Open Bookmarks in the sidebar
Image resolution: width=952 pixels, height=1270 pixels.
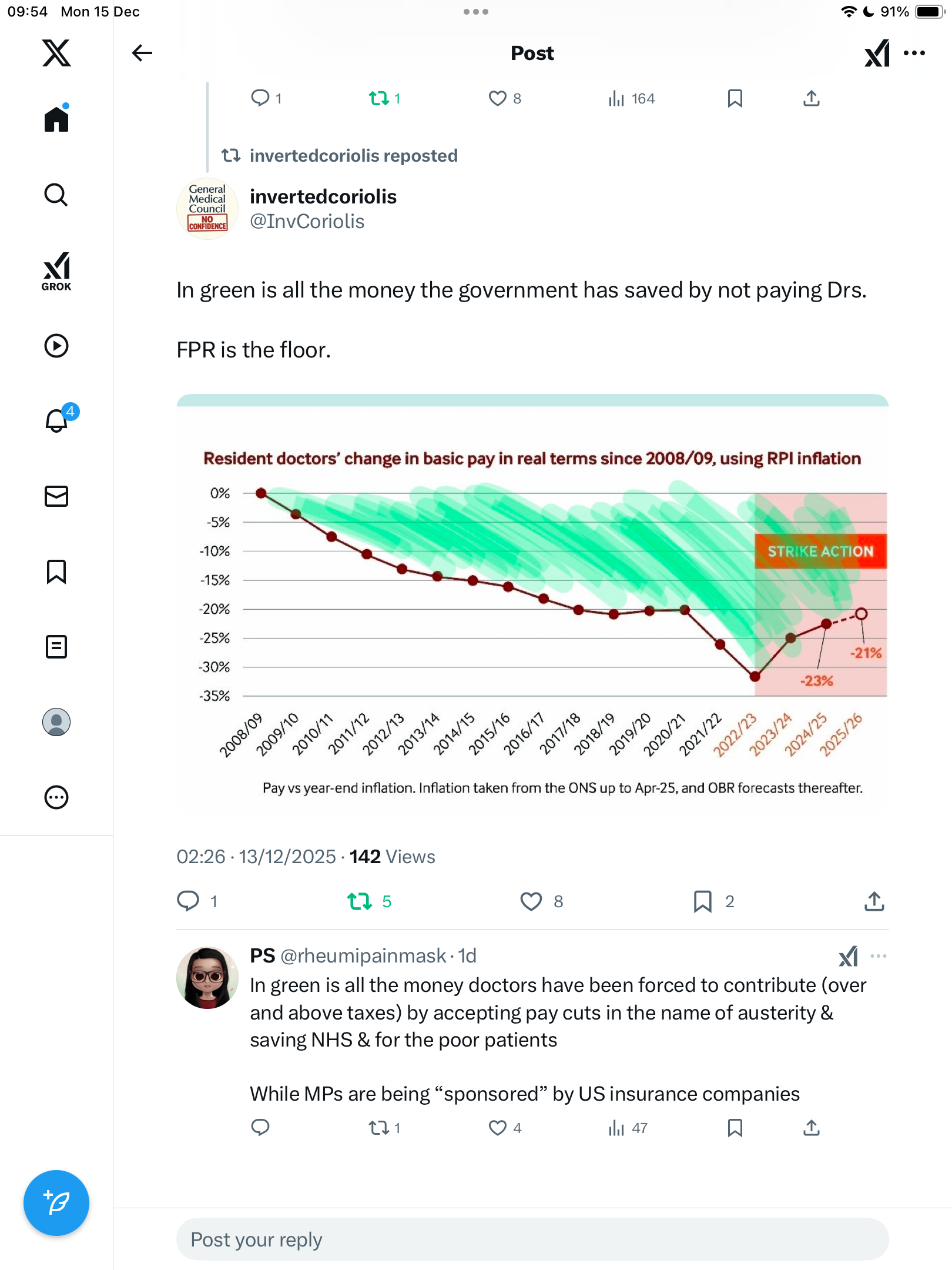click(56, 571)
